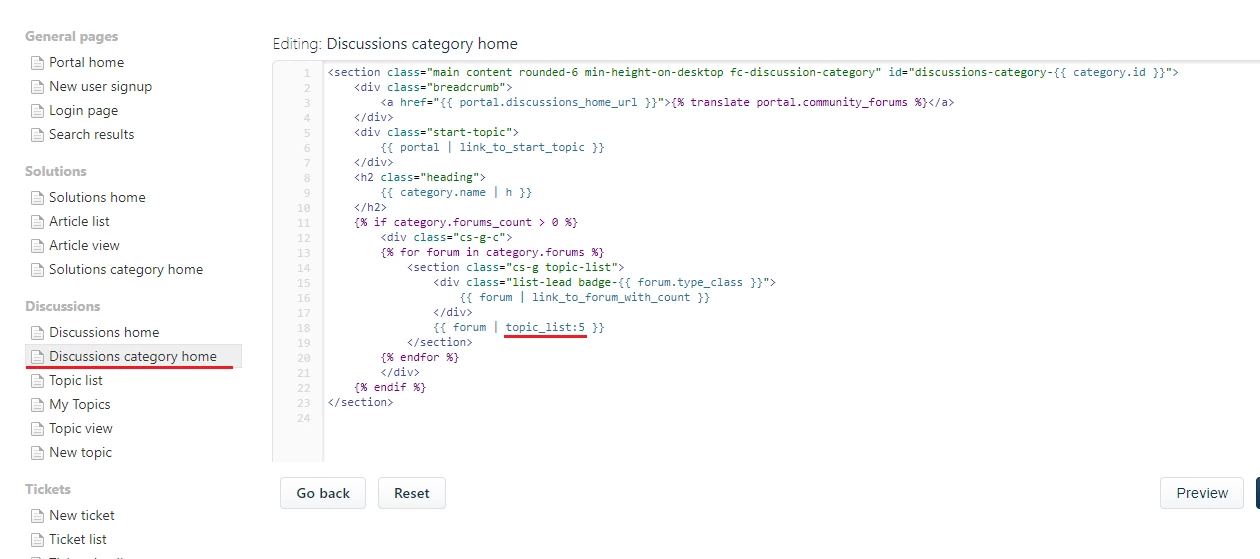Screen dimensions: 1260x559
Task: Open the Search results template
Action: [91, 134]
